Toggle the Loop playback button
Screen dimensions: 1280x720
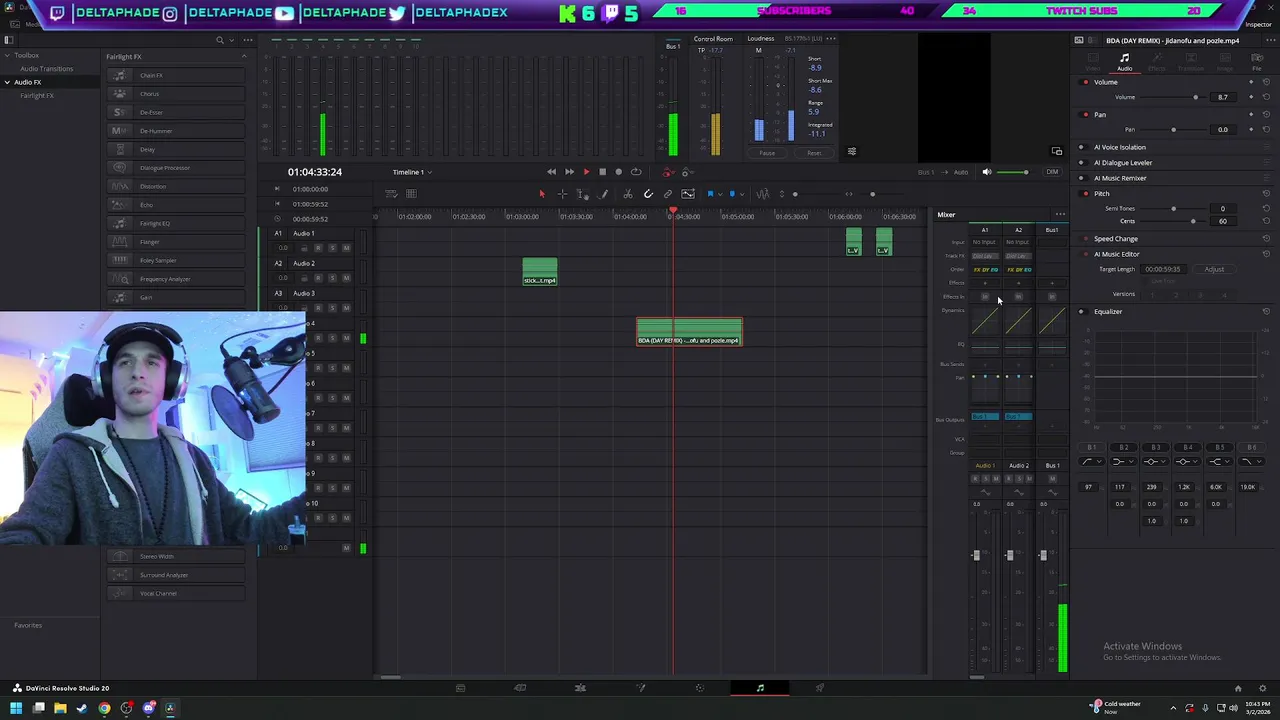(636, 172)
